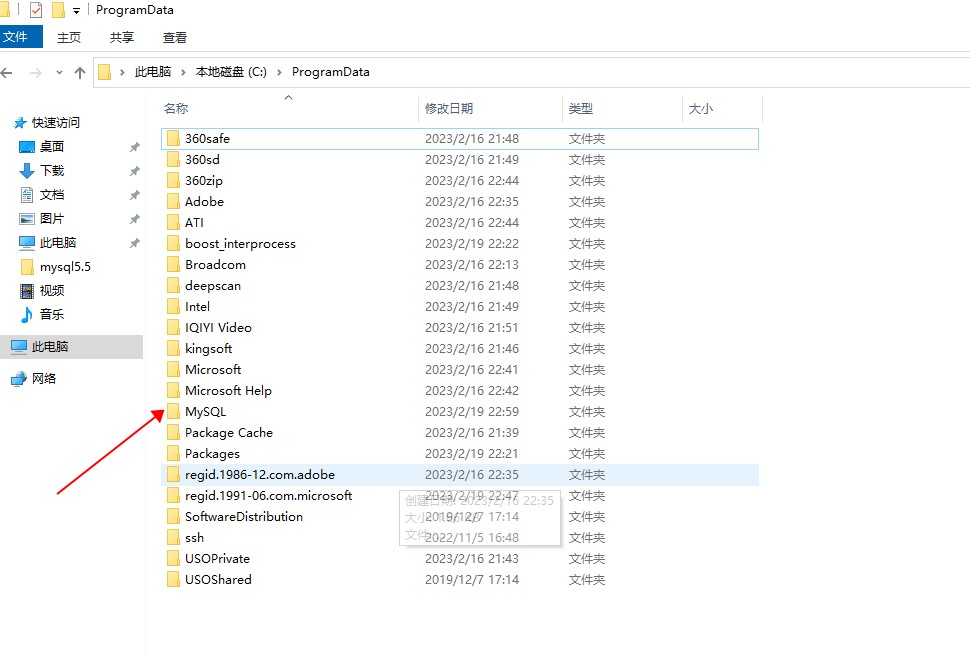Switch to the 查看 ribbon tab
970x656 pixels.
(175, 38)
